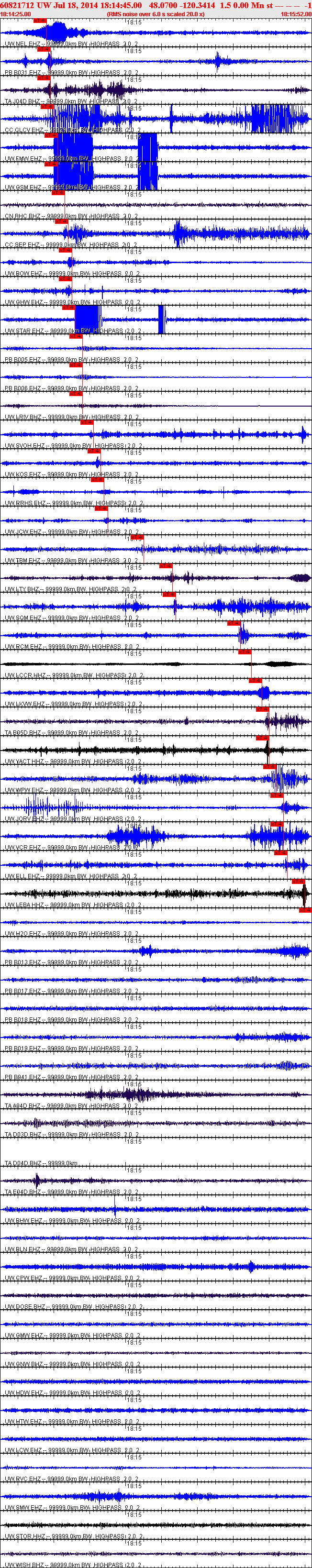Screen dimensions: 312x1568
Task: Select the UW LKWW EHZ station label
Action: tap(73, 704)
